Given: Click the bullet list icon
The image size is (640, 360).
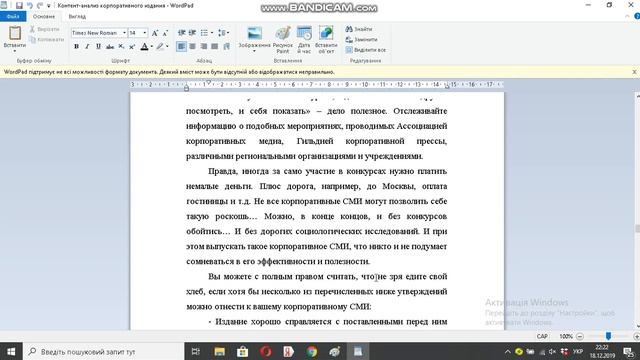Looking at the screenshot, I should pos(204,33).
